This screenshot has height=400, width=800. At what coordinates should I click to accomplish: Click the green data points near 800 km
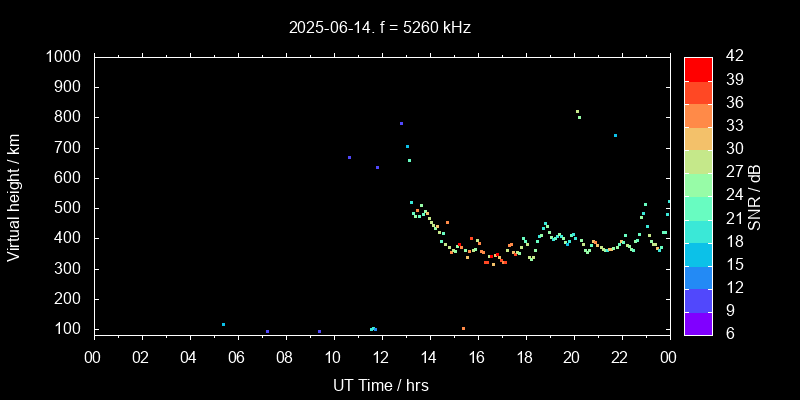tap(578, 114)
